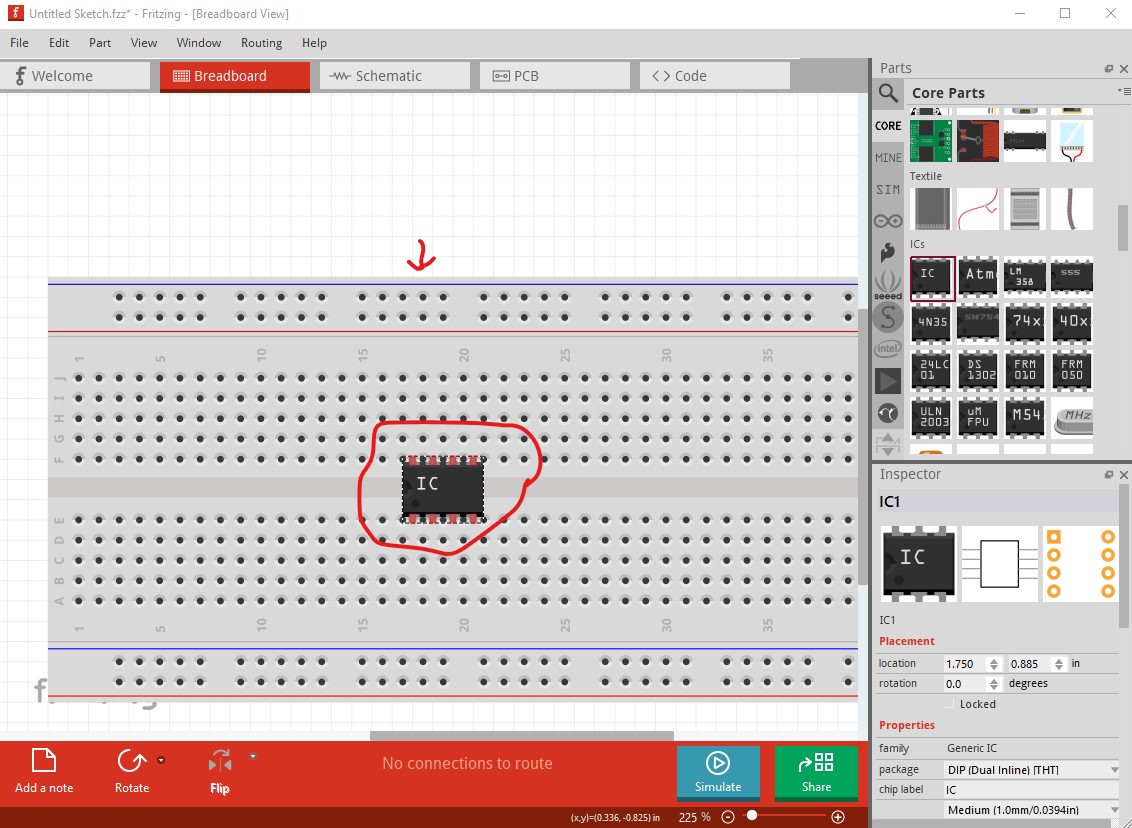
Task: Pick the 4N35 optocoupler part
Action: click(x=931, y=322)
